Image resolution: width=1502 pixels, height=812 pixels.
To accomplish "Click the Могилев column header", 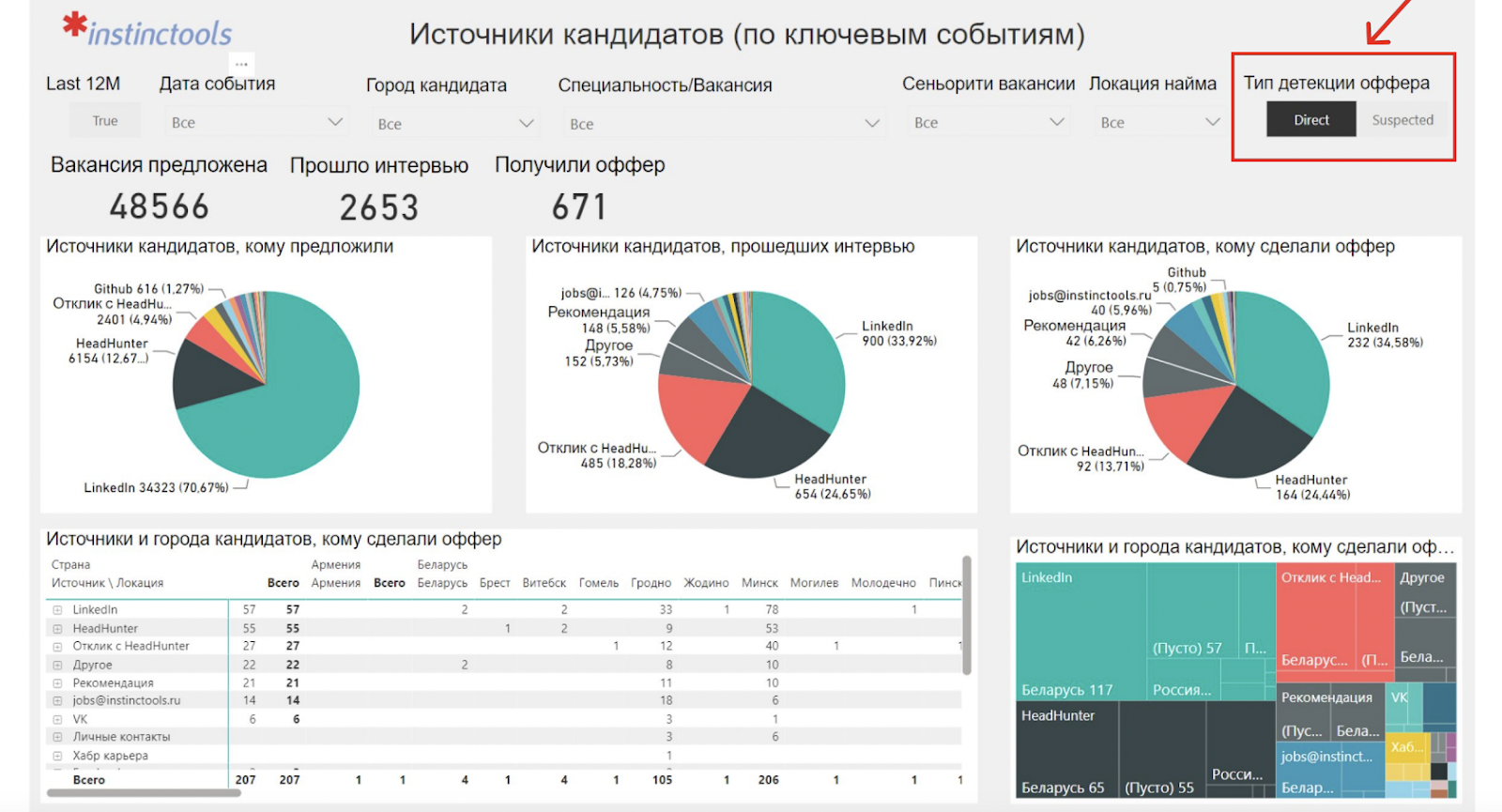I will (x=814, y=583).
